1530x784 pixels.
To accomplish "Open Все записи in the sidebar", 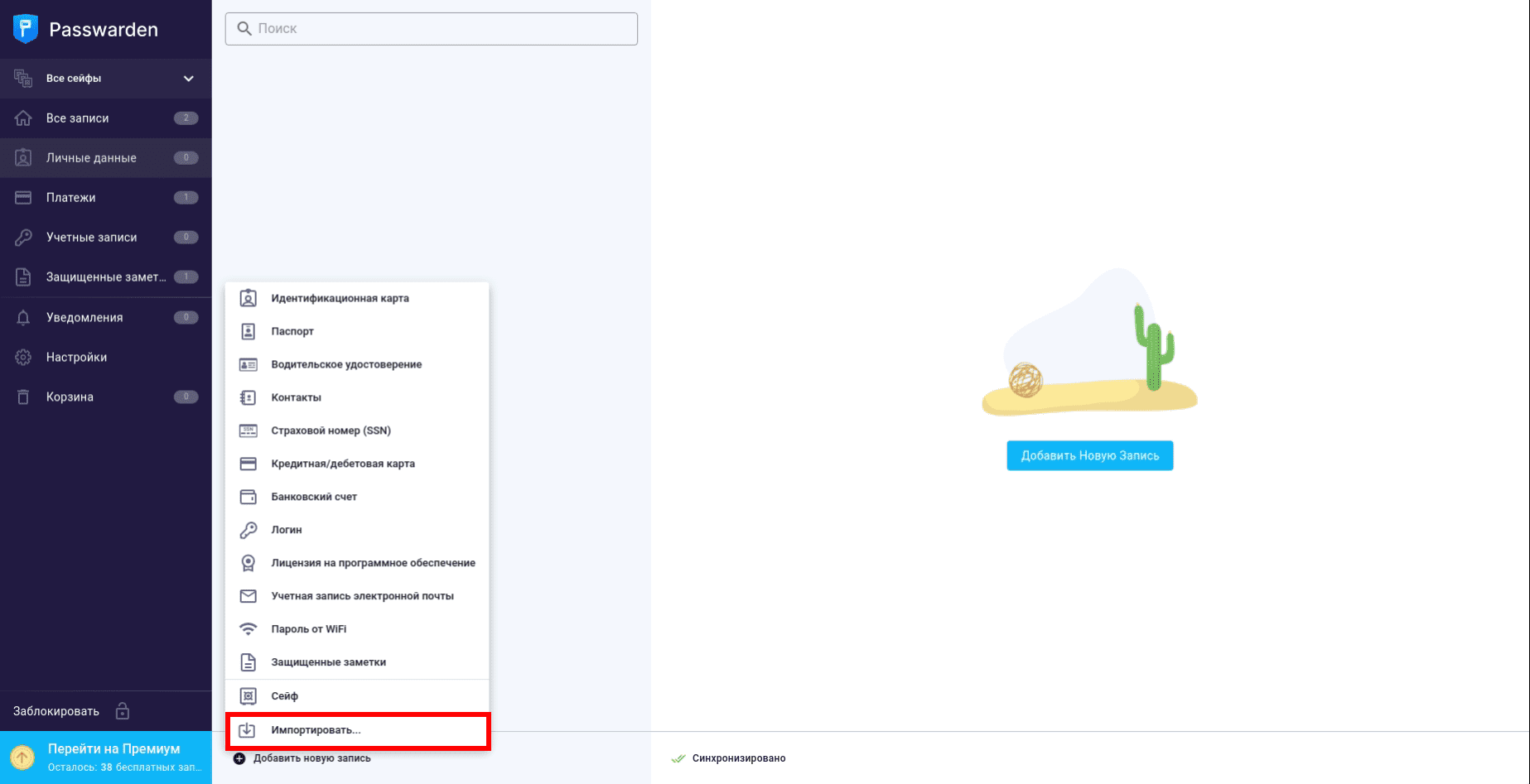I will 77,118.
